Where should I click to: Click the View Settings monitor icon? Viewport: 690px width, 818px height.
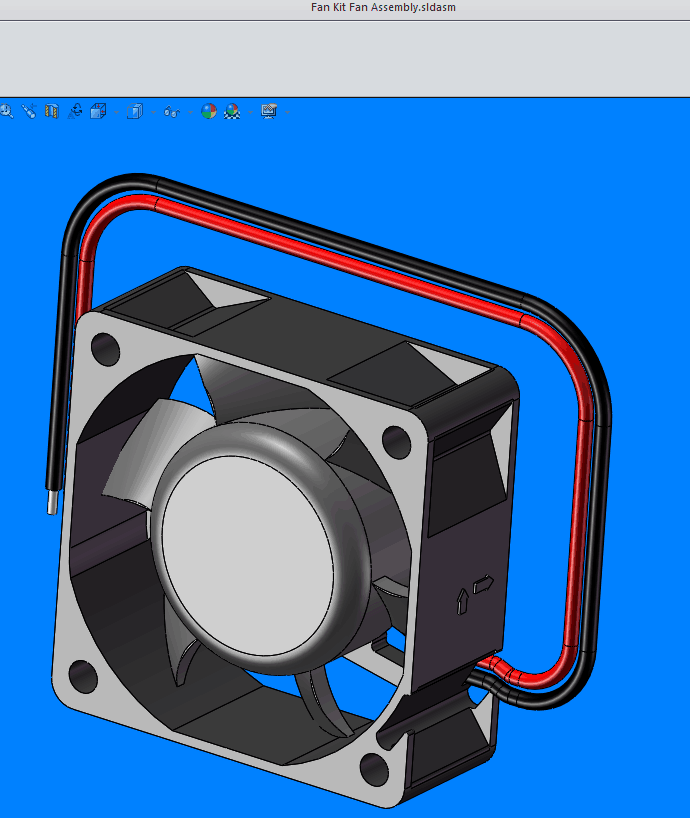(269, 111)
